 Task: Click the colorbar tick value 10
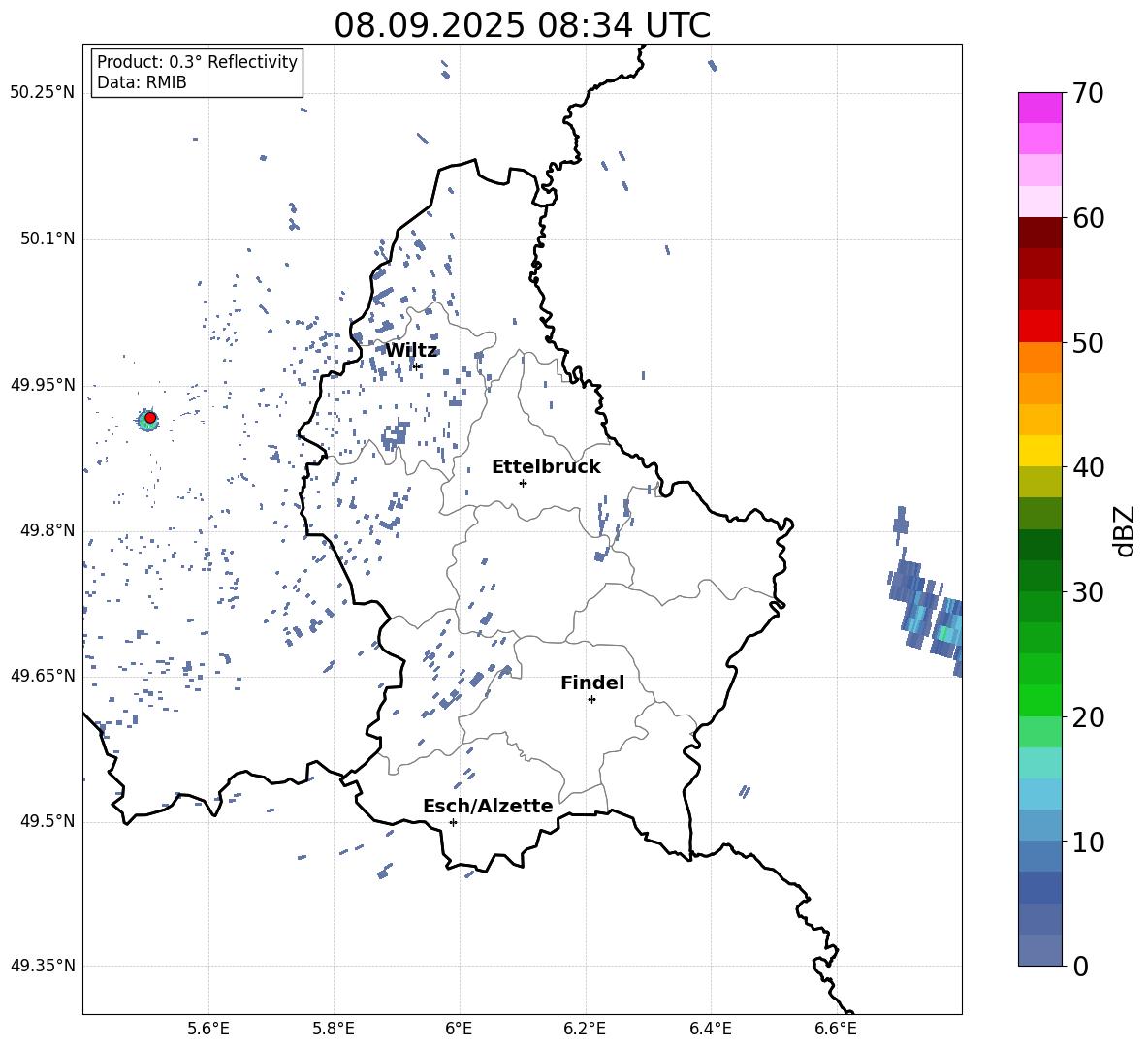[x=1088, y=842]
